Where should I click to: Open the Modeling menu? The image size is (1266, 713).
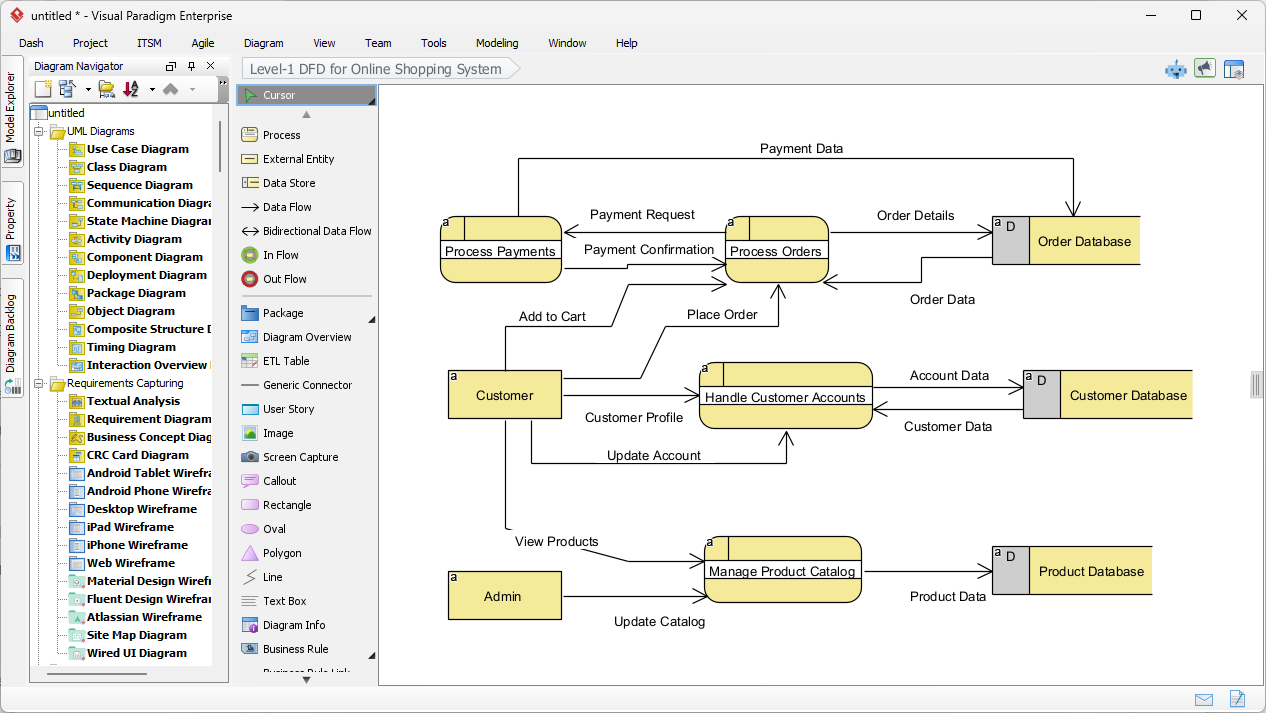[x=496, y=43]
